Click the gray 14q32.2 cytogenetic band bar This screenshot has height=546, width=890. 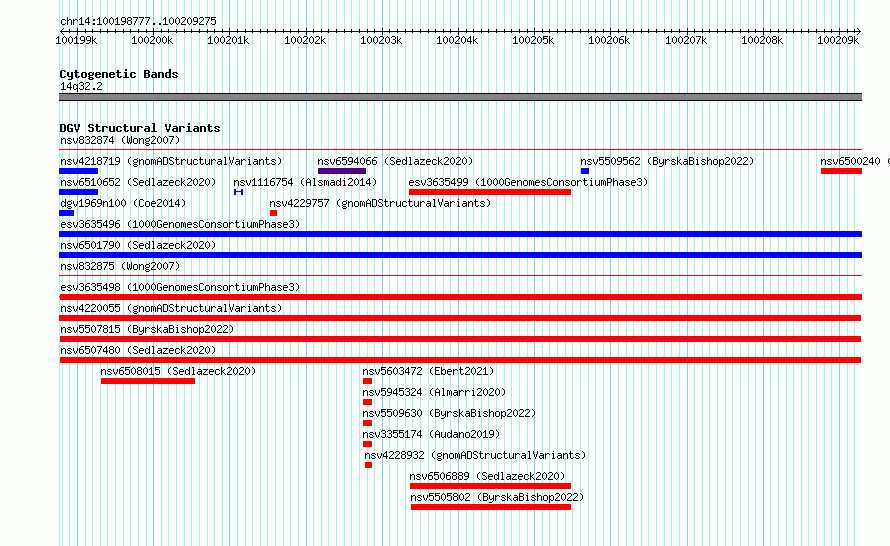click(x=460, y=97)
